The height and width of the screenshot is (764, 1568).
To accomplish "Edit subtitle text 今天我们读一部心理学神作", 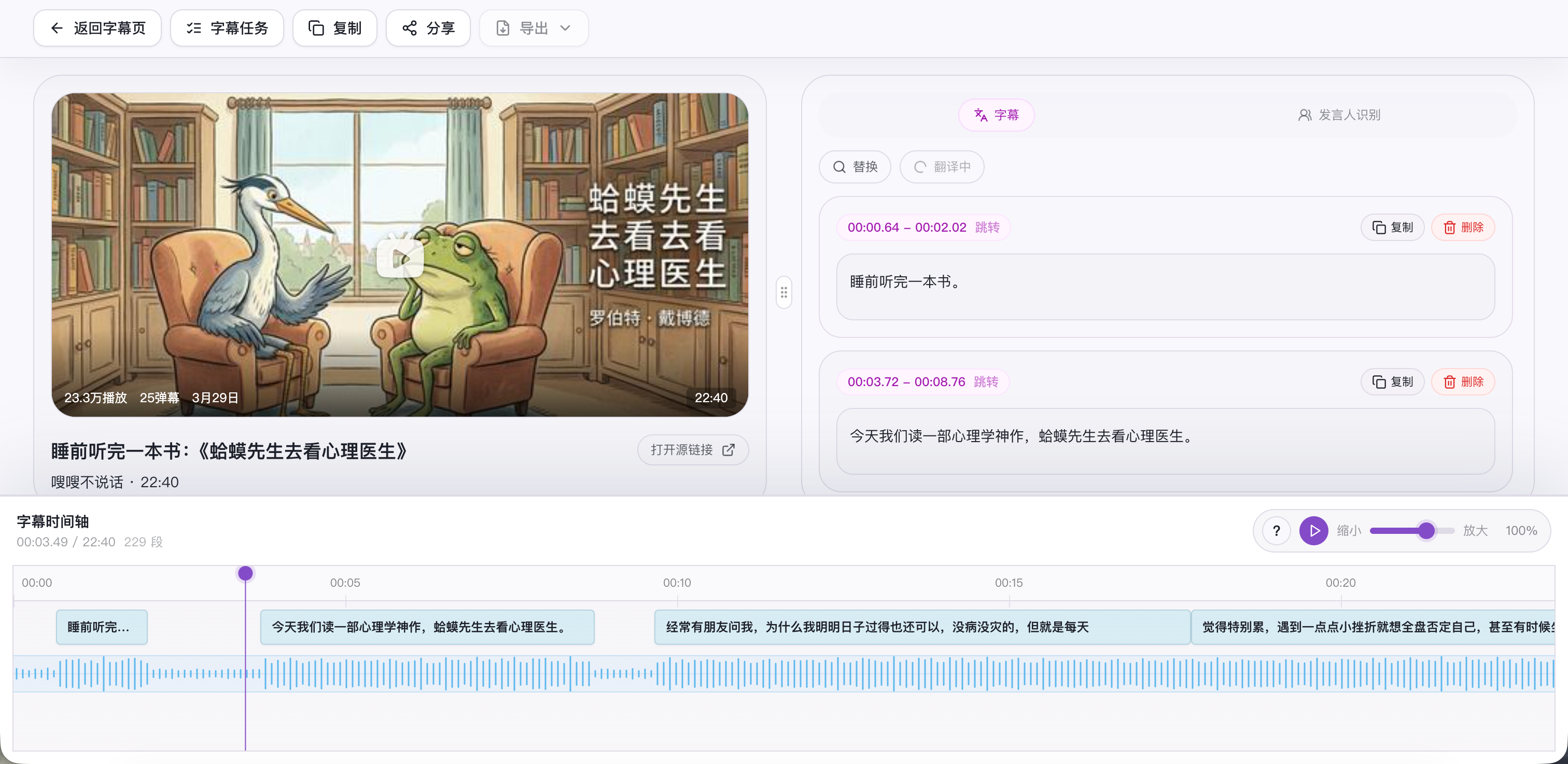I will point(1166,442).
